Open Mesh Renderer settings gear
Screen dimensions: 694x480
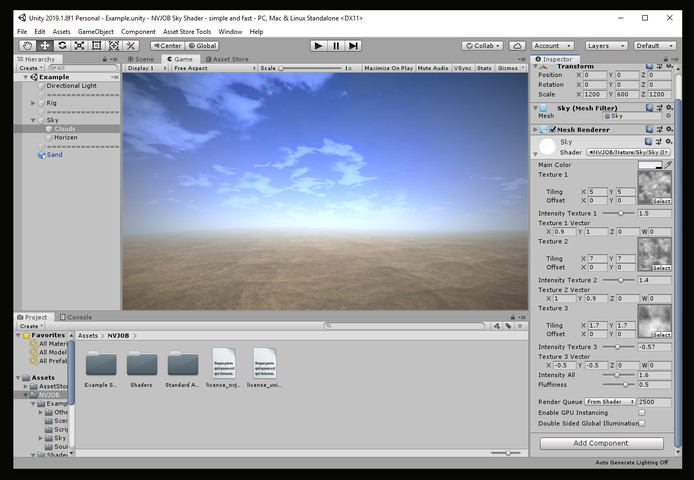click(669, 129)
